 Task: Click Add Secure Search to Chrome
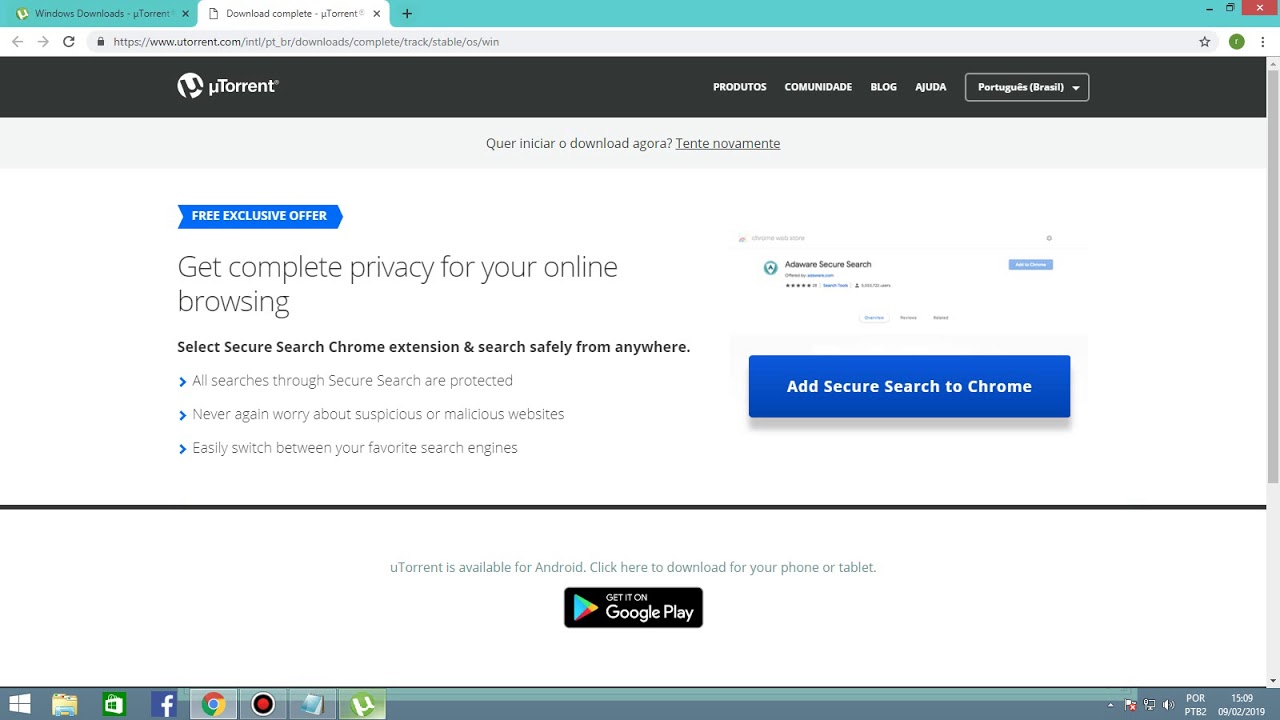click(909, 386)
